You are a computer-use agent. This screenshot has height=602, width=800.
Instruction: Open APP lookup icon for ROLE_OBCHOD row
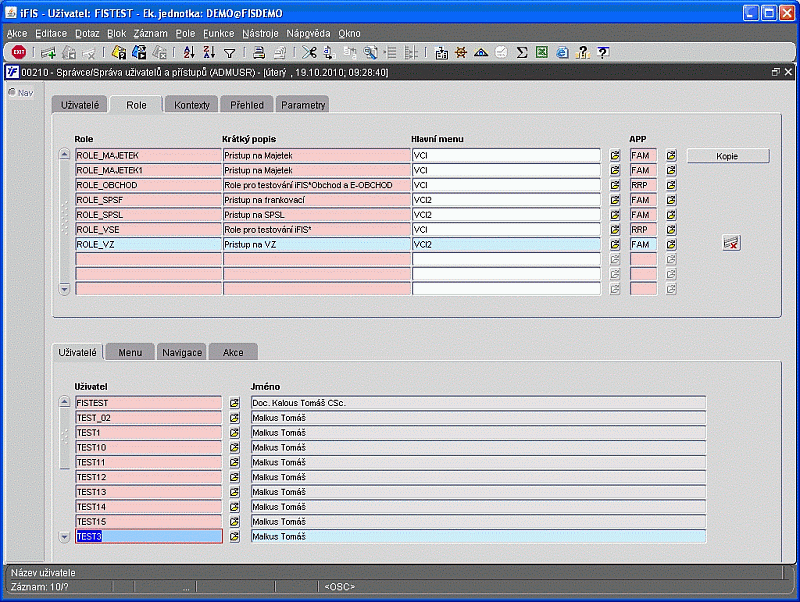pos(671,185)
